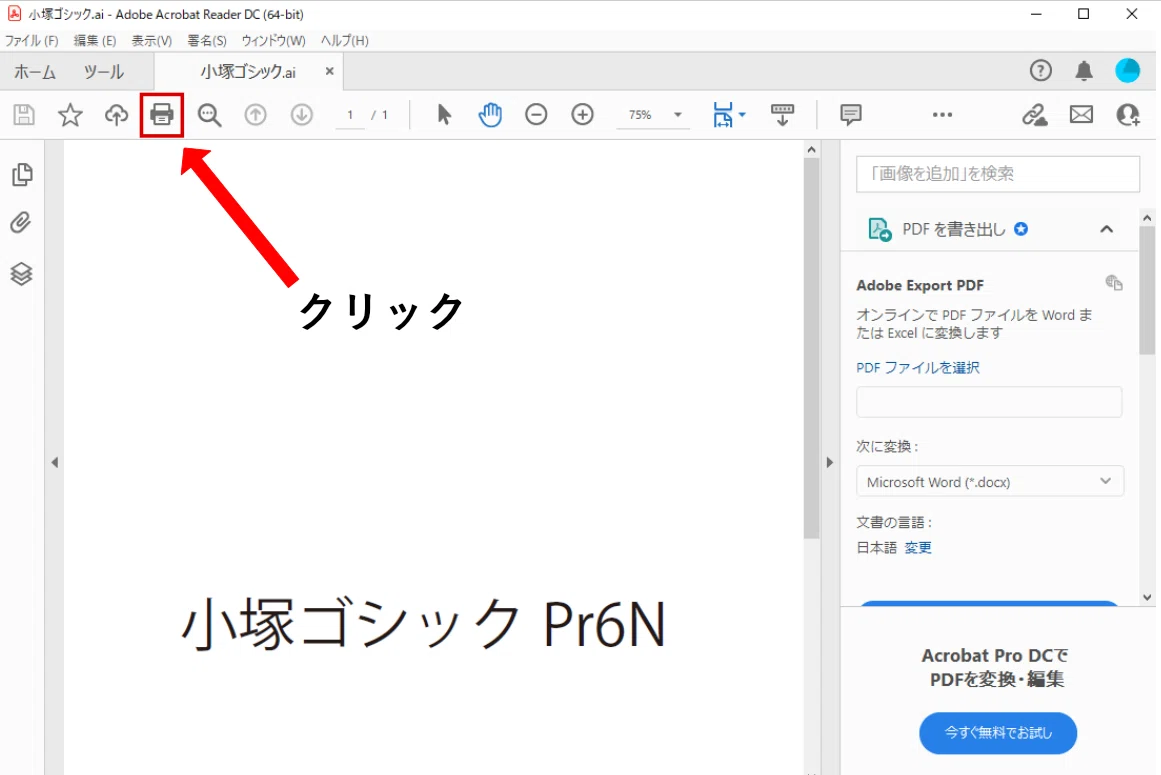Click the document vertical scrollbar thumb
The width and height of the screenshot is (1161, 775).
tap(812, 348)
